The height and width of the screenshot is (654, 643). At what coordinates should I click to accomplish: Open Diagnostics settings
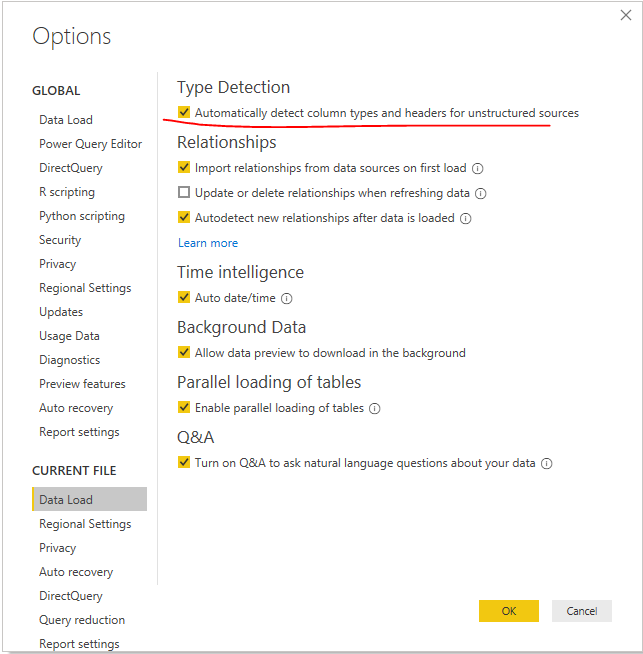[x=70, y=360]
